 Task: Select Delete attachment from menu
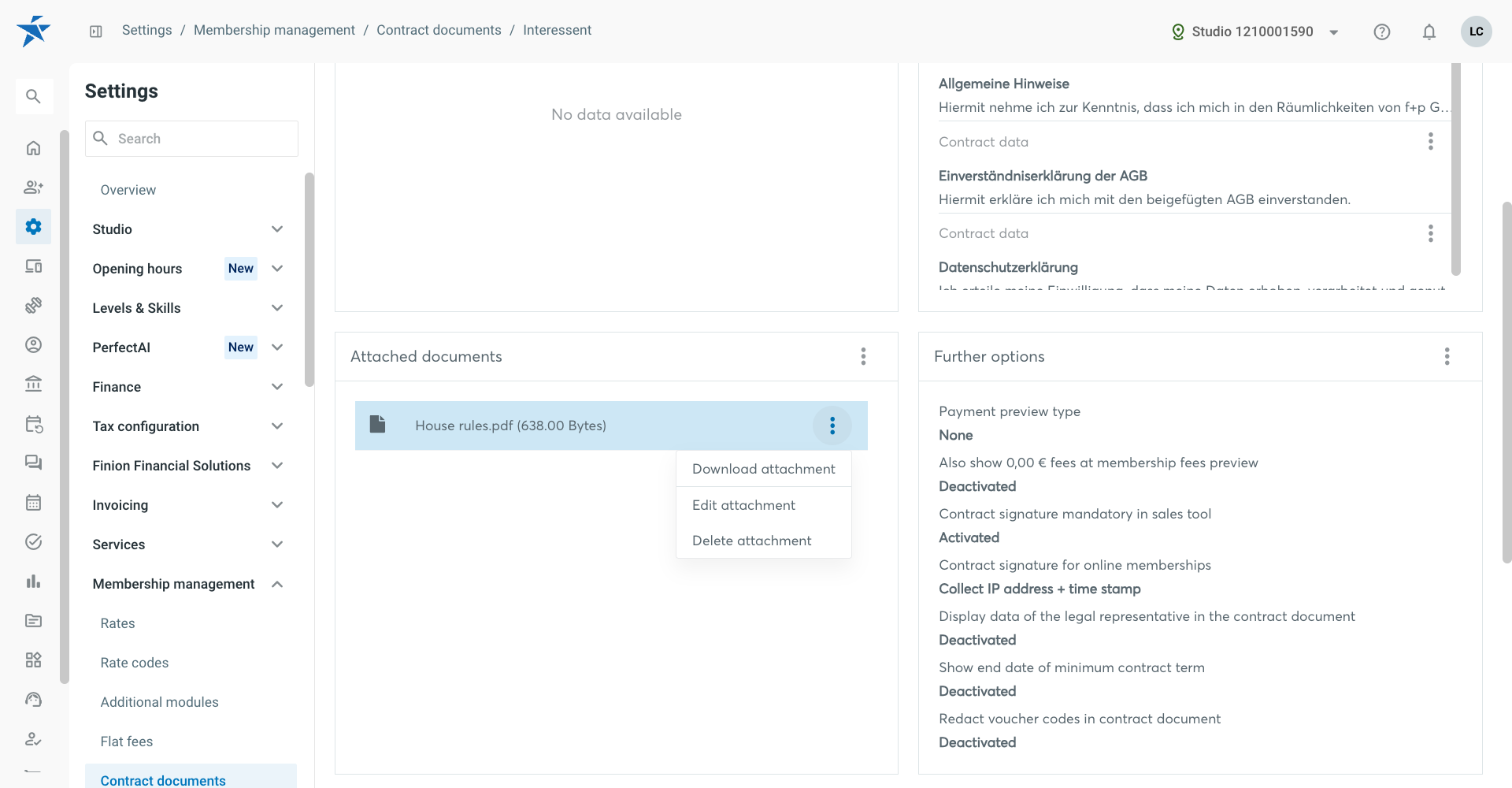click(x=764, y=541)
